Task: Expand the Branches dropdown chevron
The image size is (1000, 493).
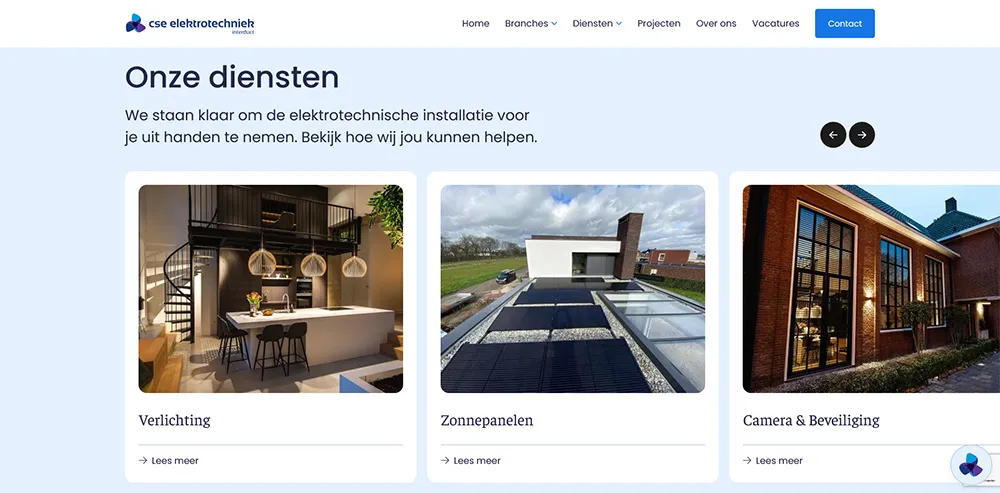Action: (554, 24)
